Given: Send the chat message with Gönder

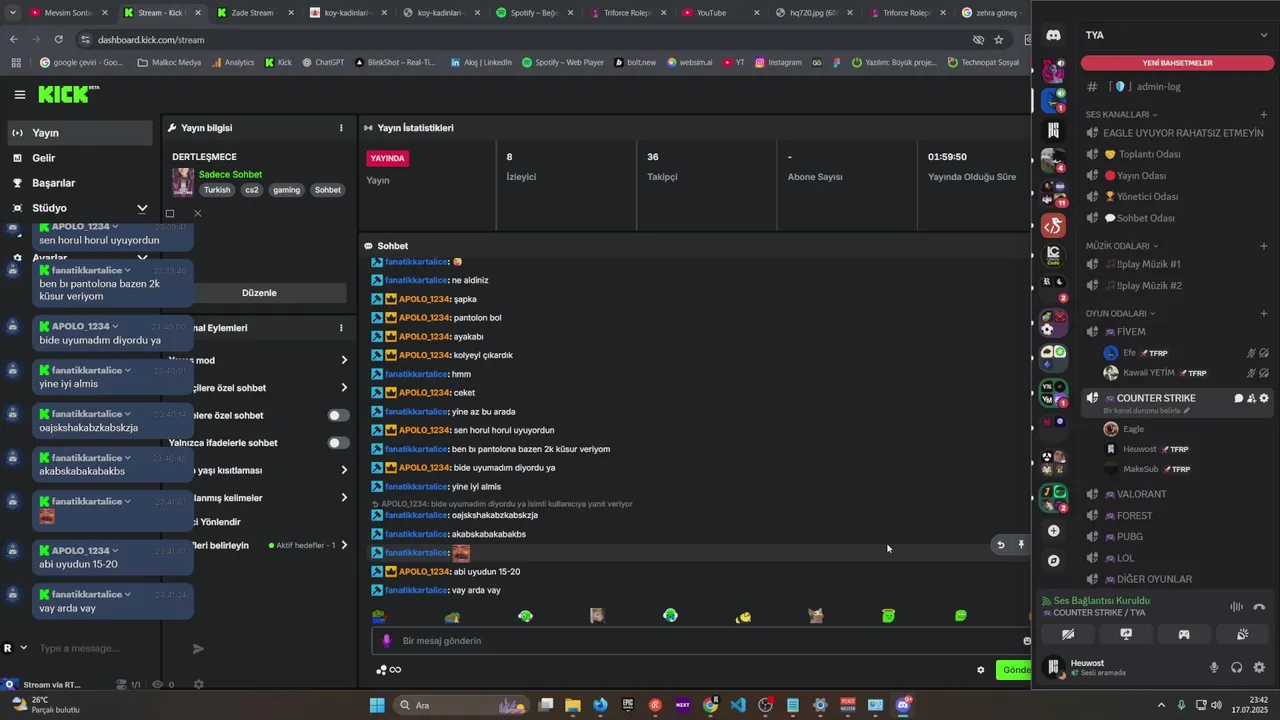Looking at the screenshot, I should [x=1014, y=670].
